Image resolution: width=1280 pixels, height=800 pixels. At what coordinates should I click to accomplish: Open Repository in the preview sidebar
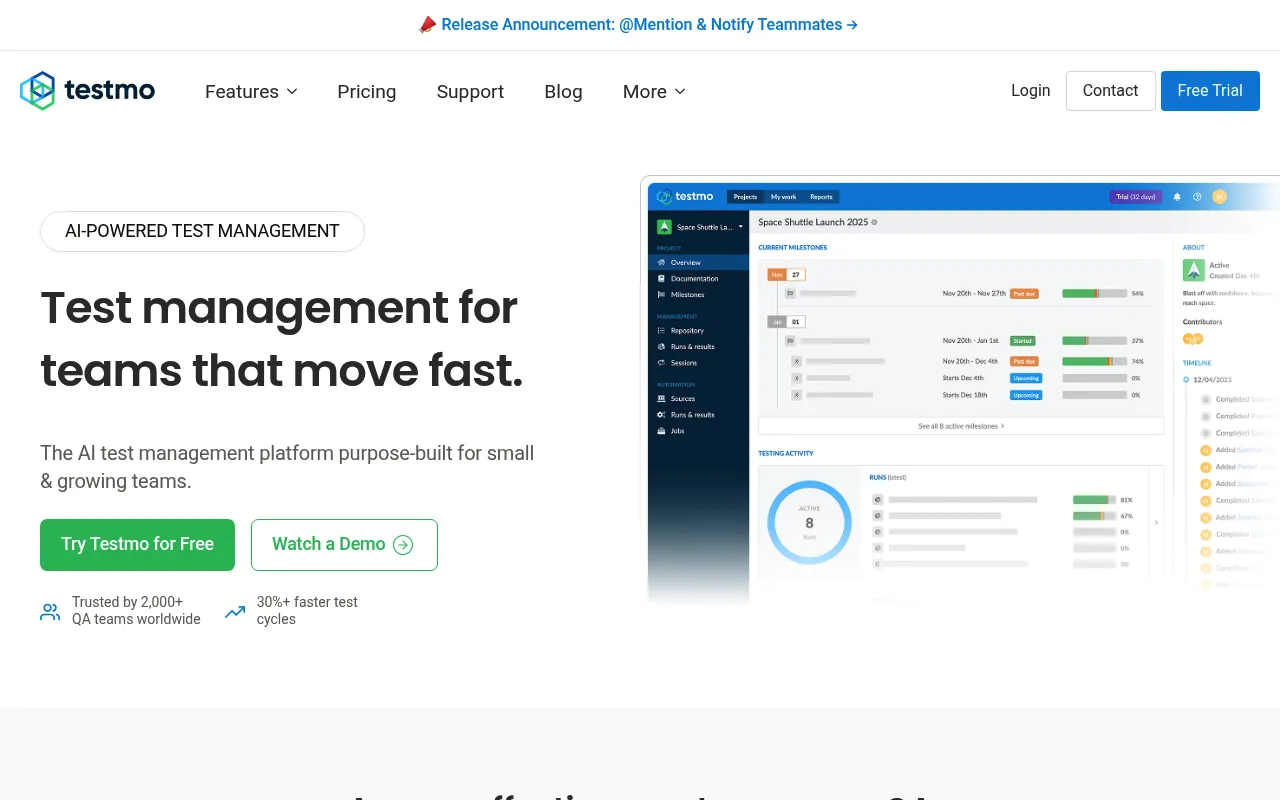click(698, 331)
